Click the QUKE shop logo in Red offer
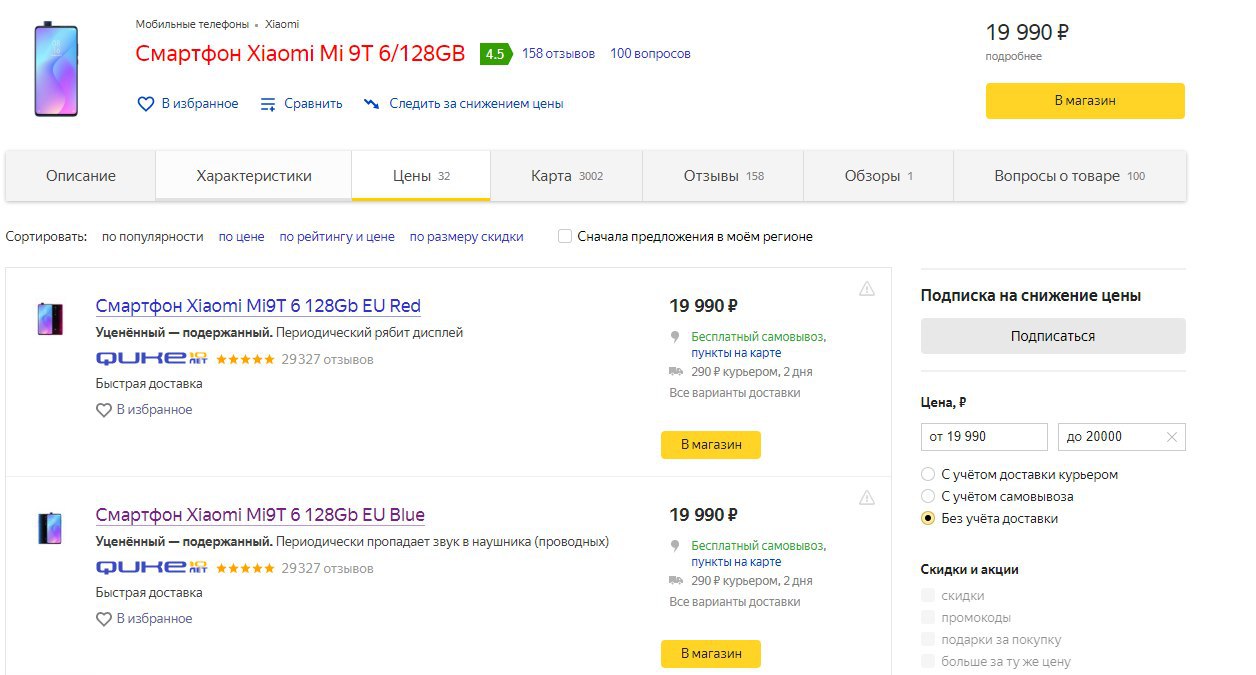 point(151,358)
